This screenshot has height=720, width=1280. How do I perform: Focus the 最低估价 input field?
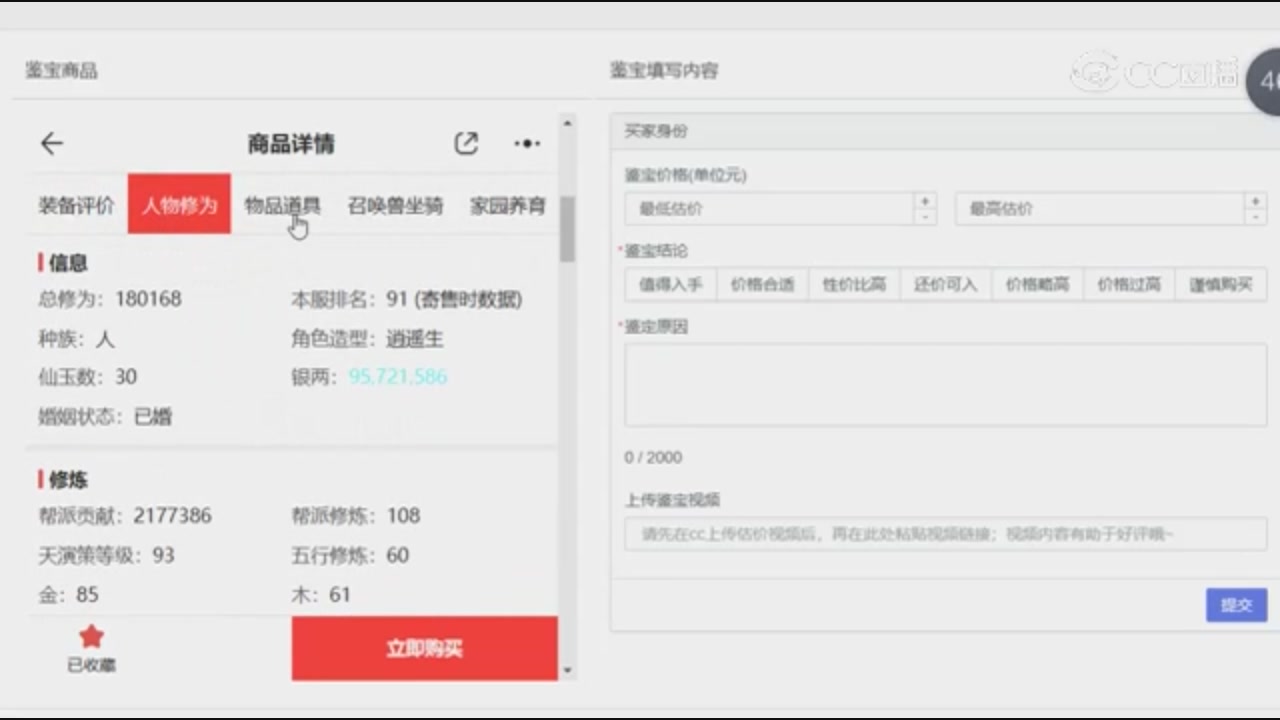769,209
